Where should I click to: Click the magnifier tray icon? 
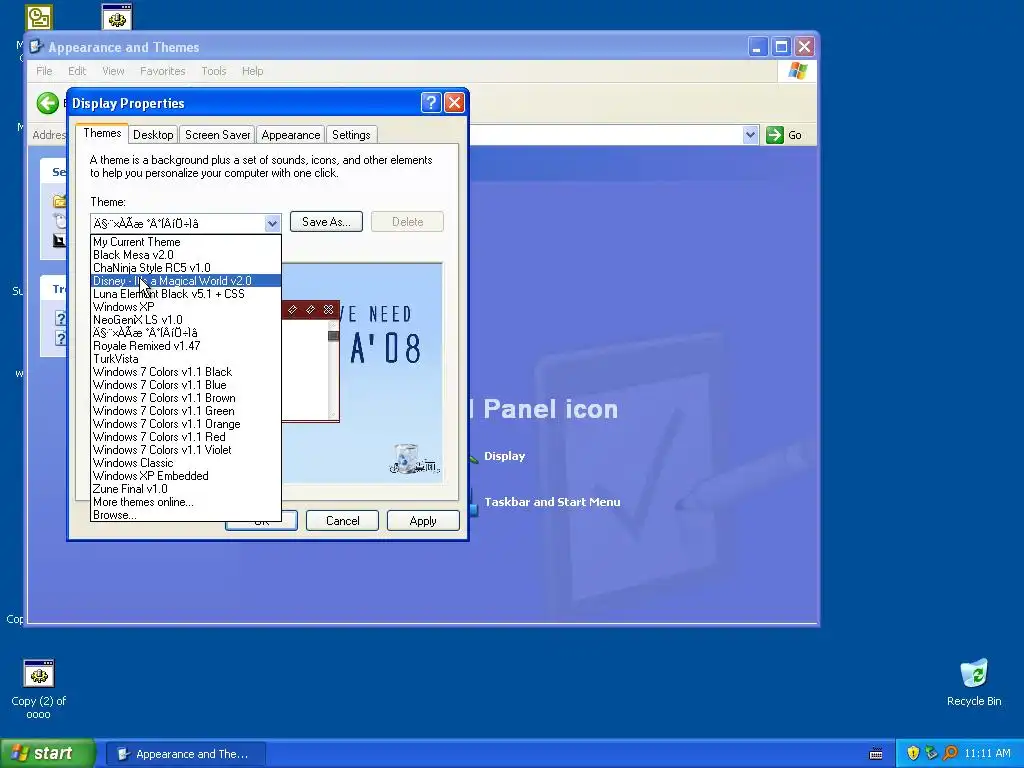(950, 753)
